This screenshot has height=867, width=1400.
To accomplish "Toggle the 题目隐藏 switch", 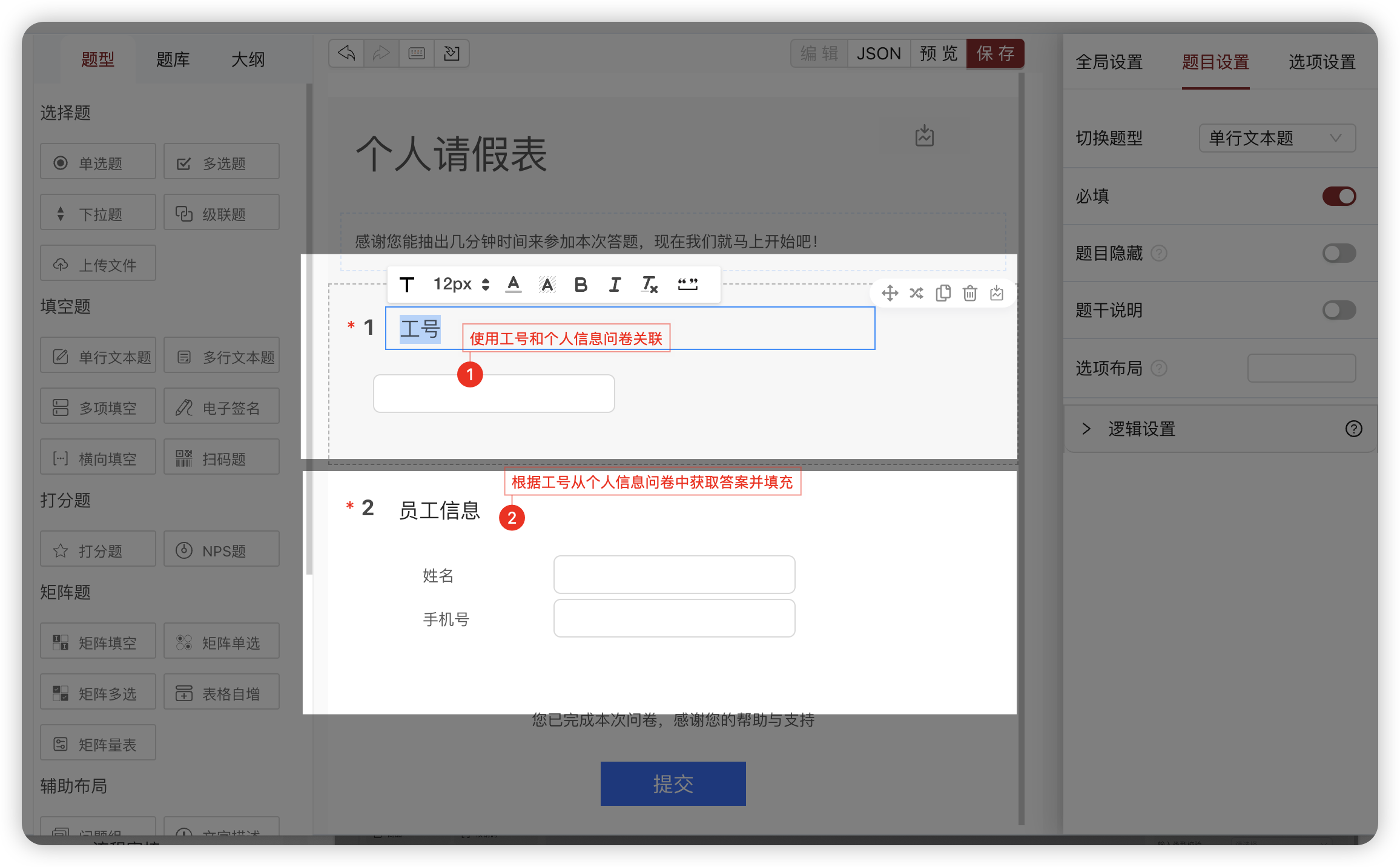I will [x=1339, y=253].
